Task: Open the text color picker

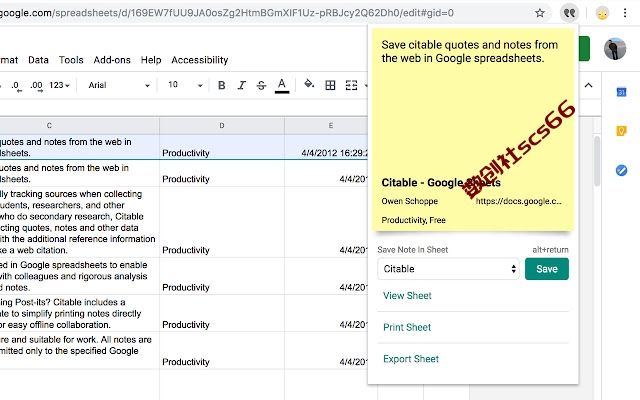Action: [282, 85]
